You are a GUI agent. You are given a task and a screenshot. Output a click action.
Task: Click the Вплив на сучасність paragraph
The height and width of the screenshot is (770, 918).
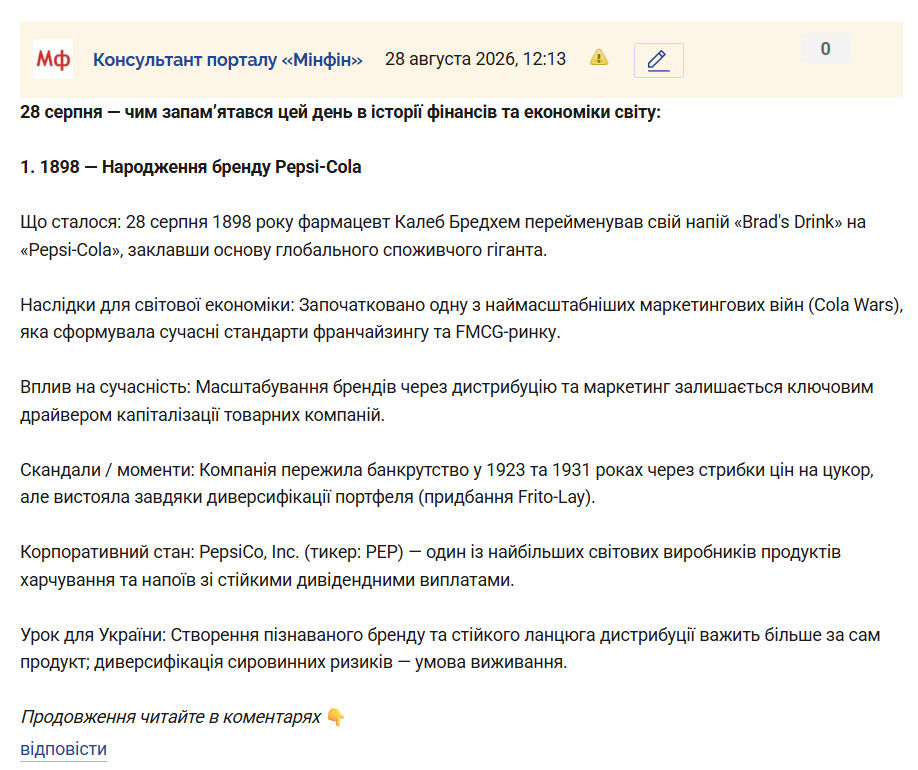pyautogui.click(x=447, y=401)
